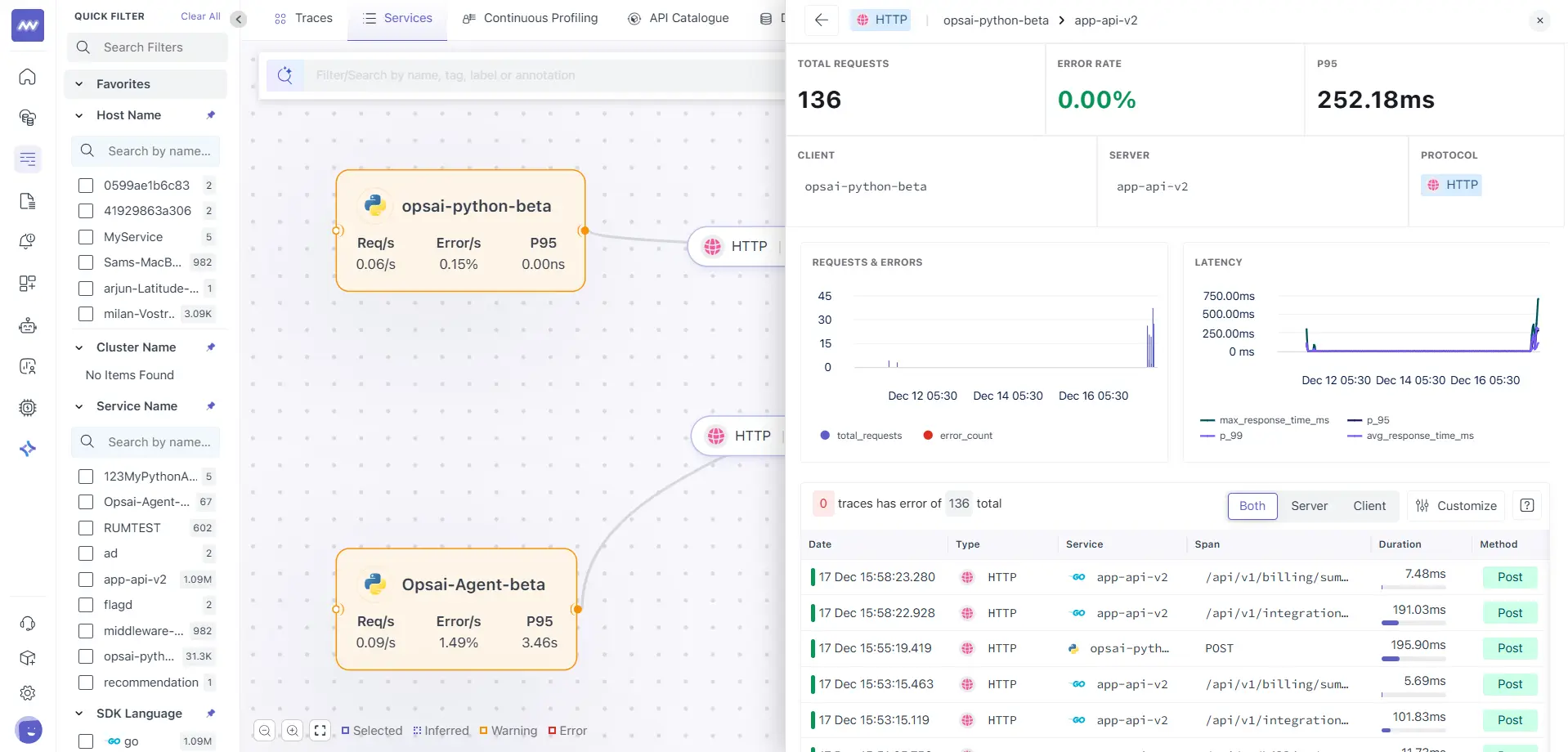Enable the app-api-v2 service name filter
Screen dimensions: 1568x752
click(86, 580)
